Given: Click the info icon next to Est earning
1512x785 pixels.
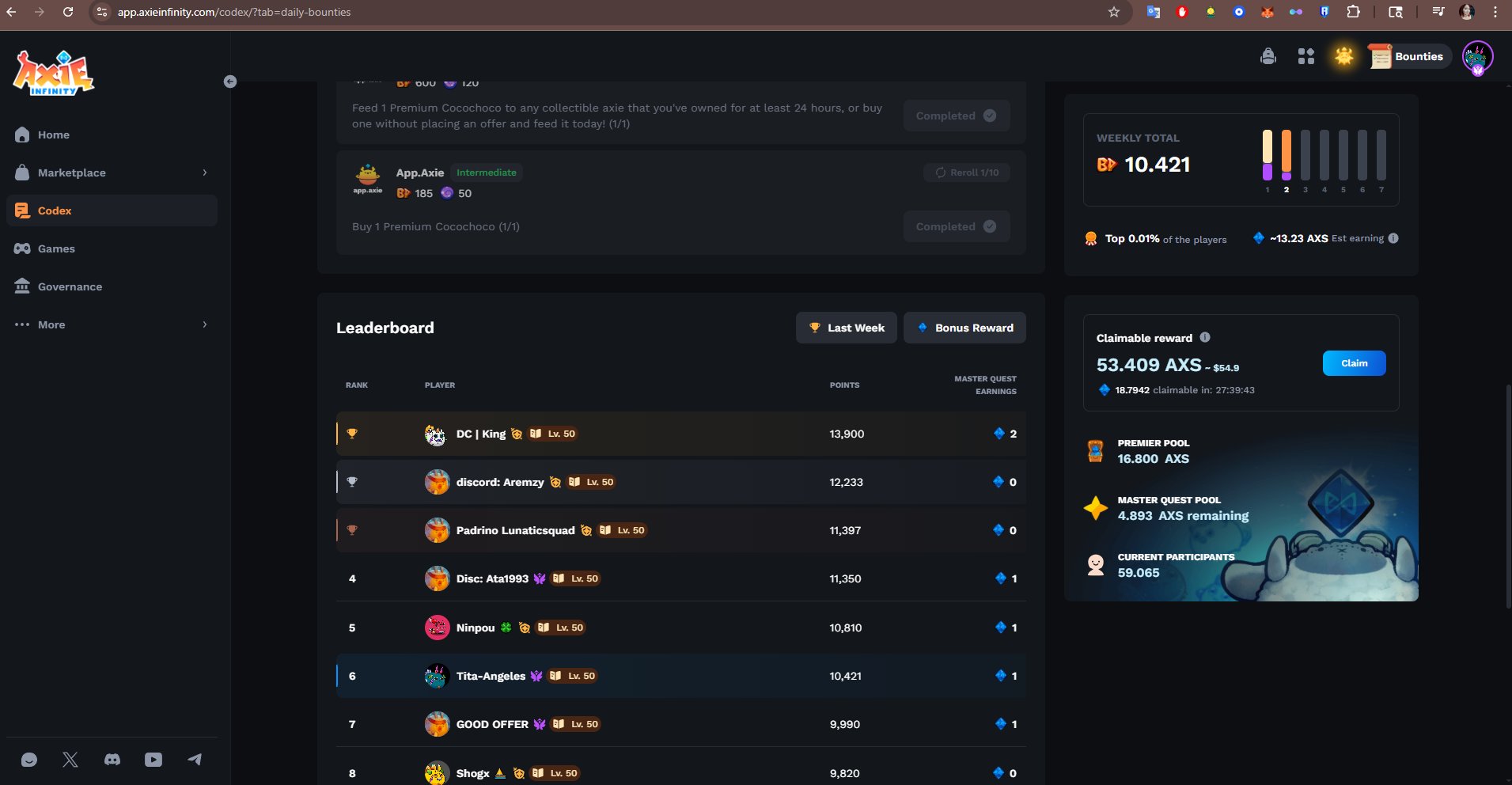Looking at the screenshot, I should coord(1393,238).
